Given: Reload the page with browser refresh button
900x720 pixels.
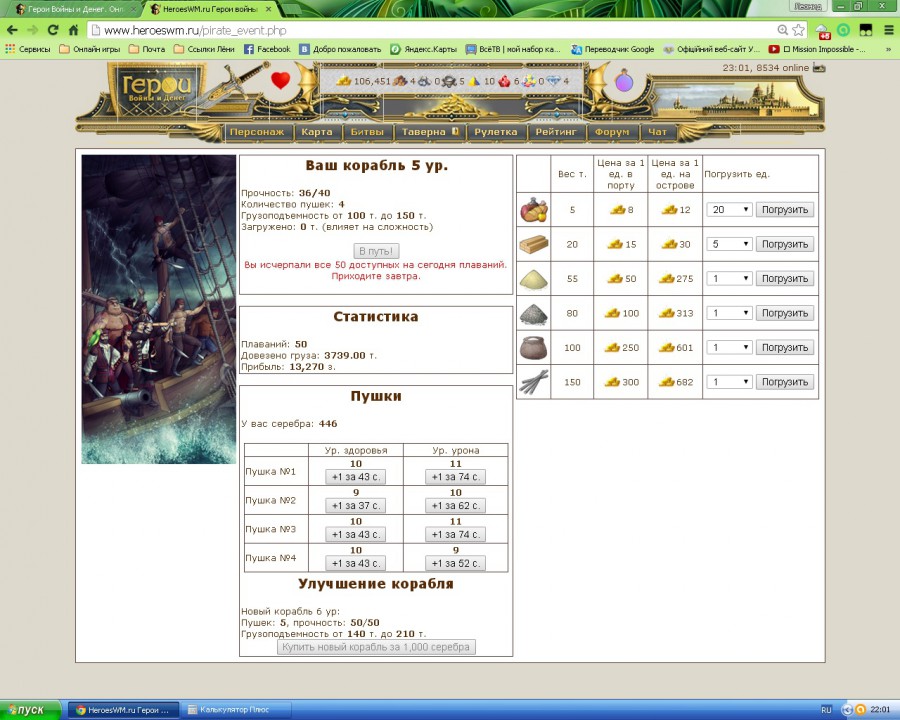Looking at the screenshot, I should click(x=53, y=30).
